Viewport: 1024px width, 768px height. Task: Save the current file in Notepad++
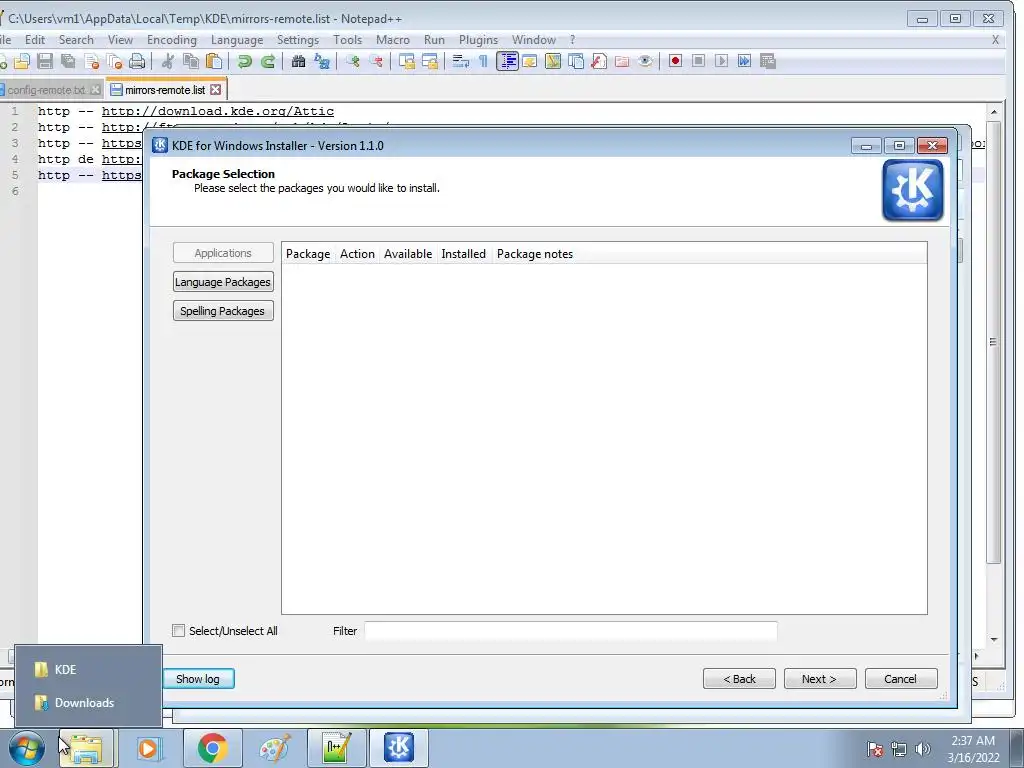click(45, 61)
